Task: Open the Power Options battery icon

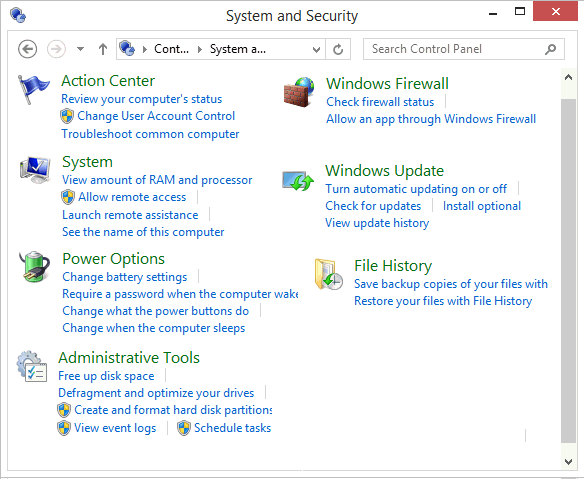Action: 35,267
